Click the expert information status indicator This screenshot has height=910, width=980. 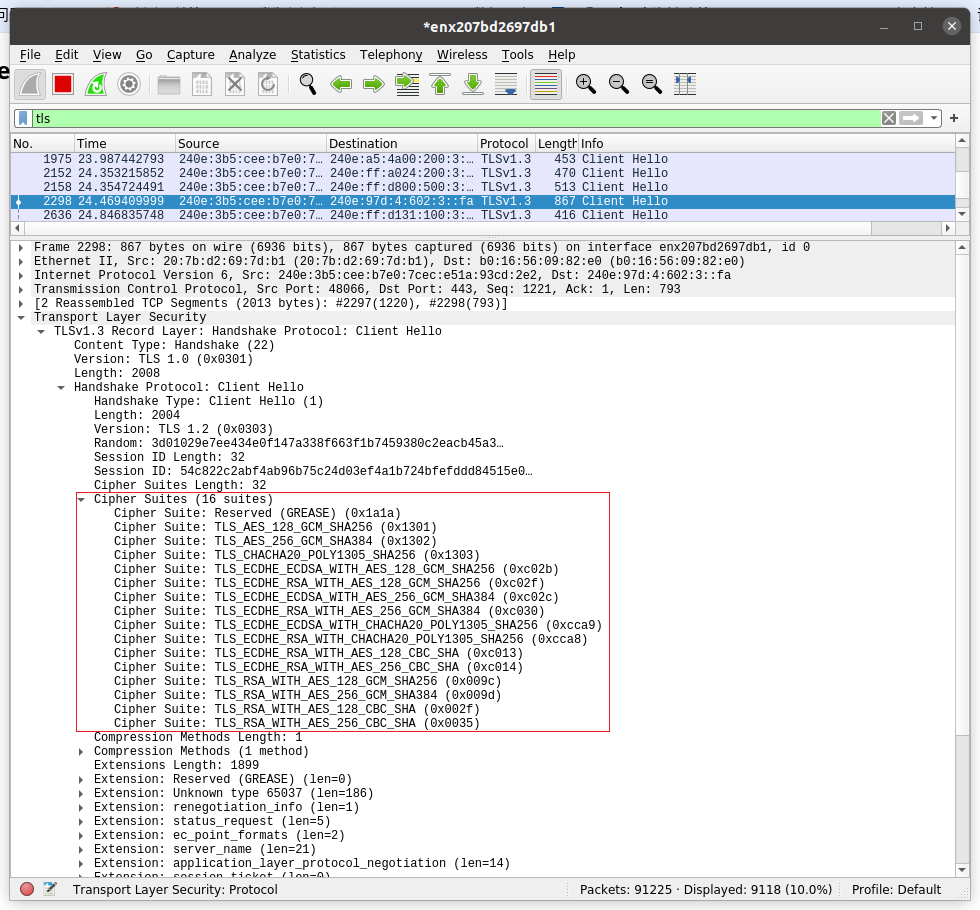[x=27, y=889]
